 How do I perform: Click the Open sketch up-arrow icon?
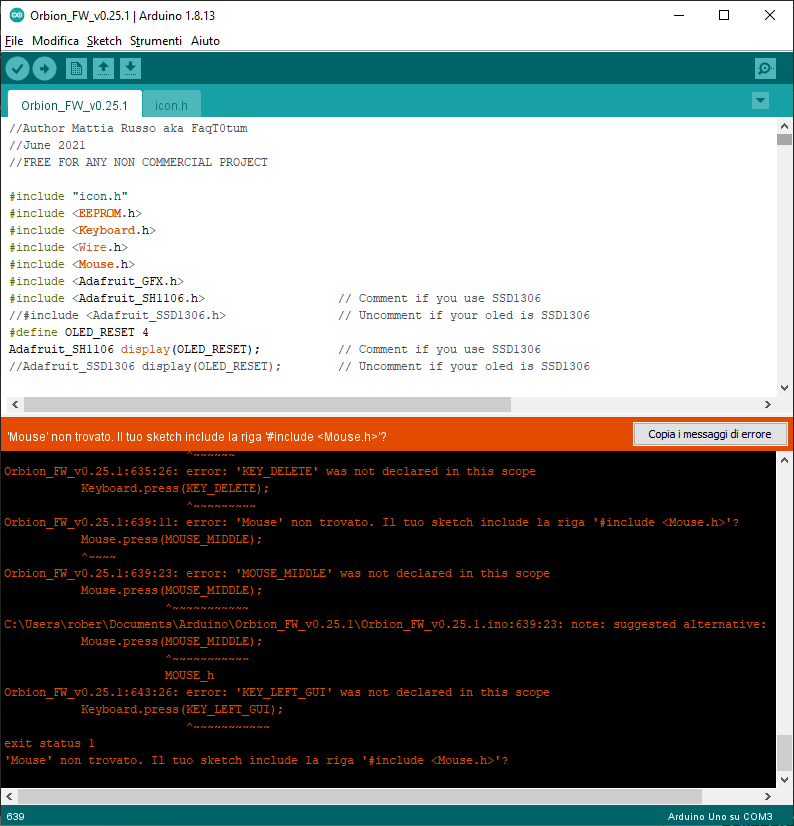tap(103, 69)
